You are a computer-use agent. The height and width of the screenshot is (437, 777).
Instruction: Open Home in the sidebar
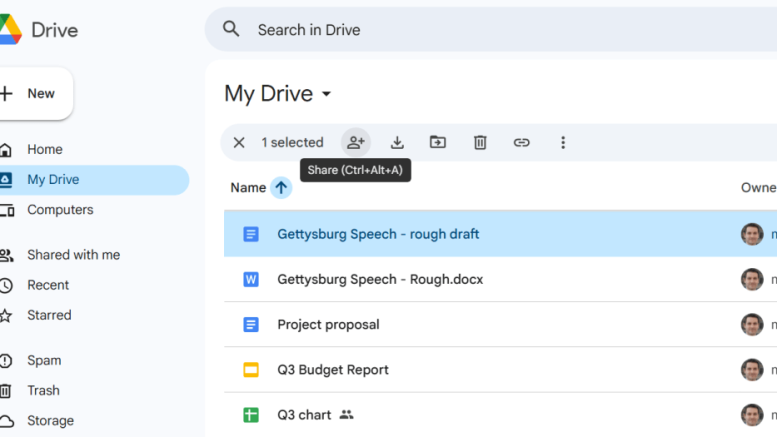[x=45, y=149]
